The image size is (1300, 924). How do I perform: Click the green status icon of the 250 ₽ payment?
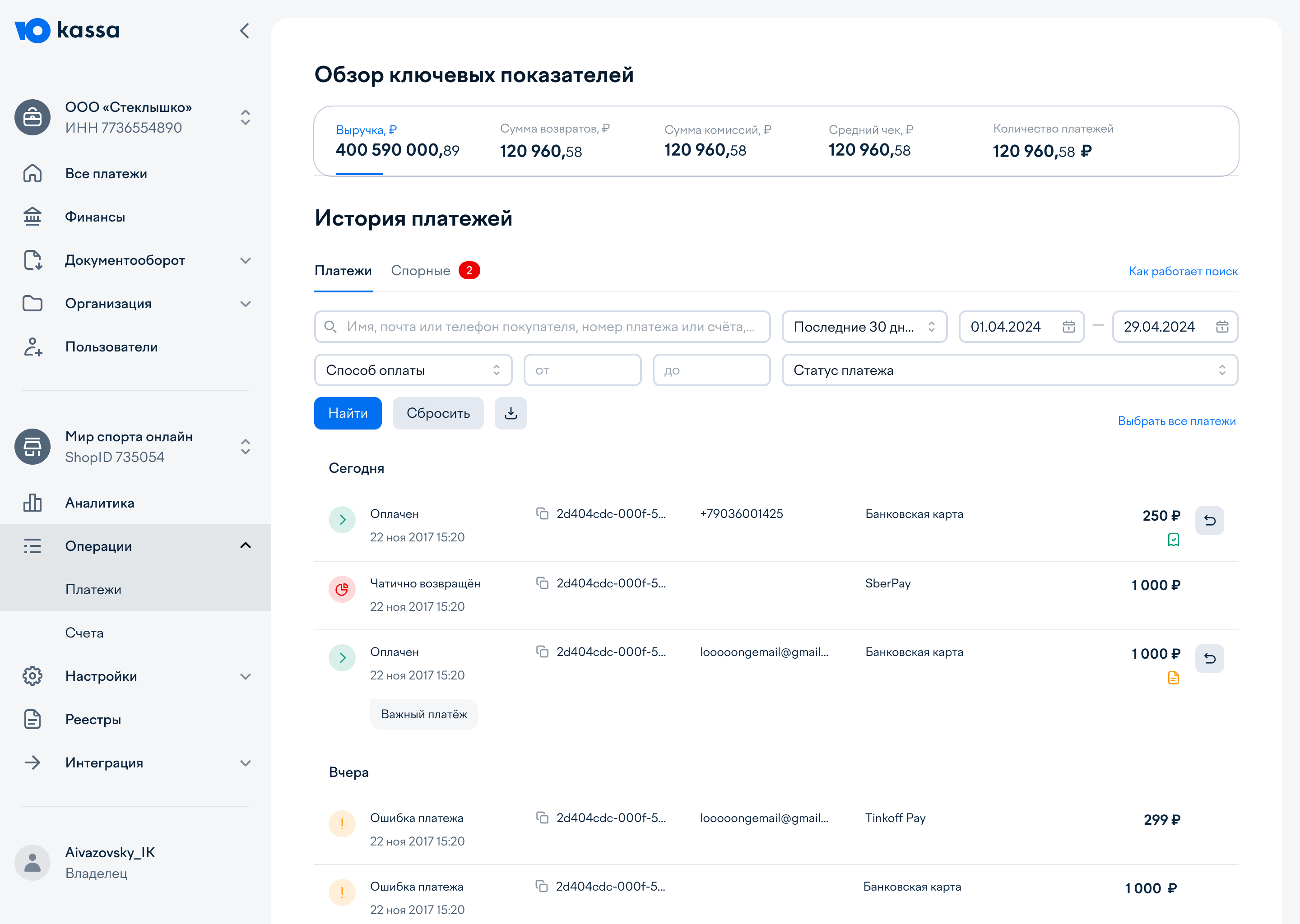coord(342,519)
